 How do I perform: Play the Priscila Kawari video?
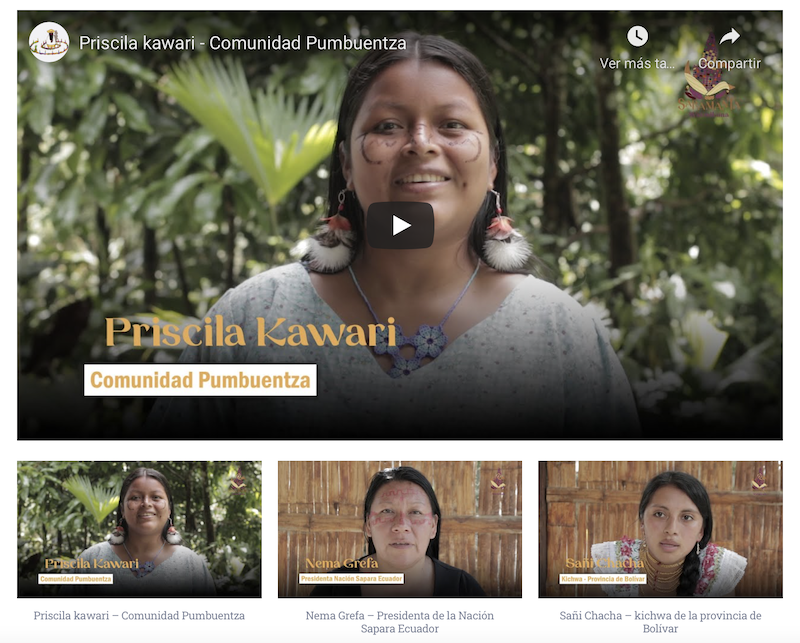point(400,225)
